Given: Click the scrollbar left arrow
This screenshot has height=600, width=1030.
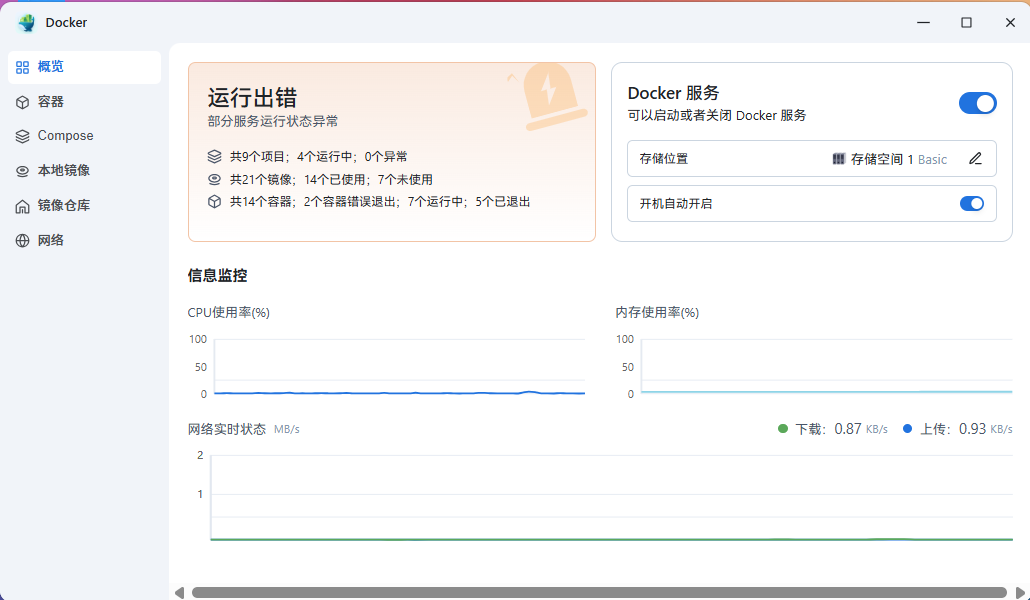Looking at the screenshot, I should coord(179,593).
